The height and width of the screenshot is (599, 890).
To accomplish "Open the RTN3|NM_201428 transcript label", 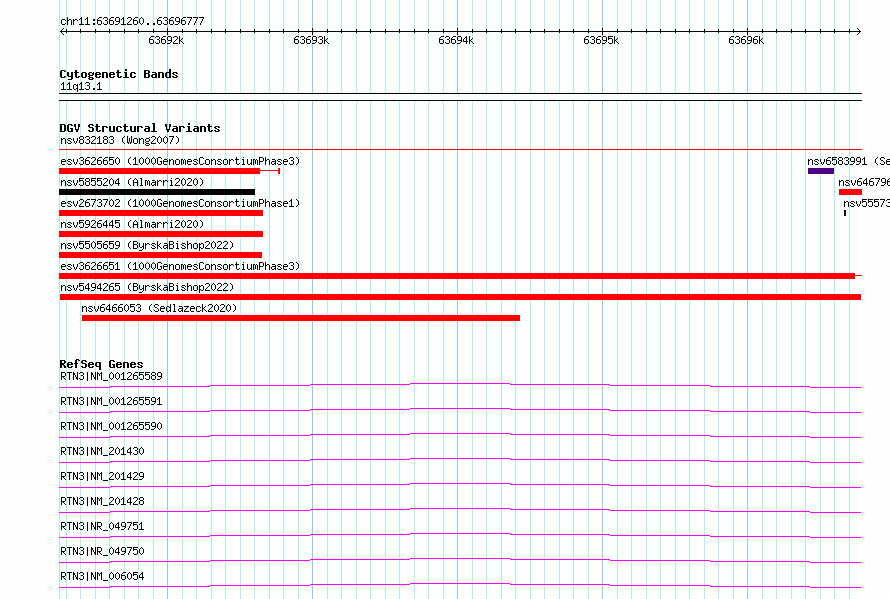I will (x=102, y=501).
